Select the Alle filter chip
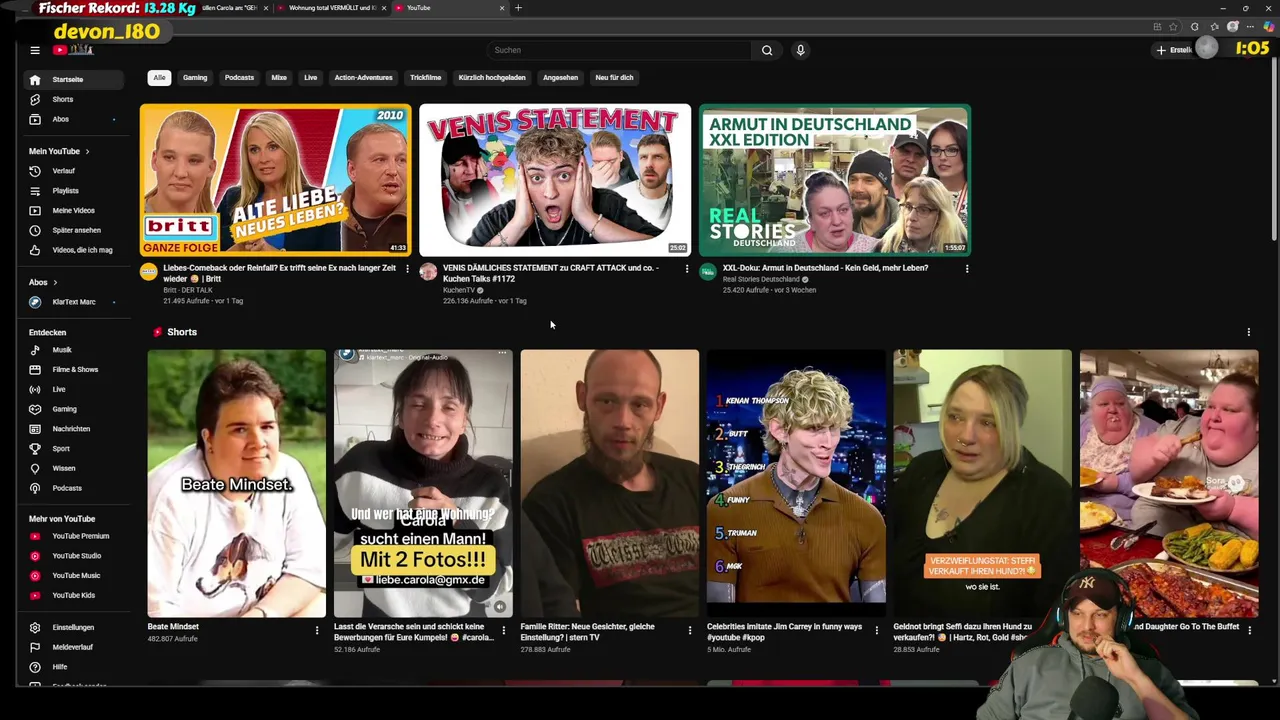The image size is (1280, 720). [x=159, y=77]
